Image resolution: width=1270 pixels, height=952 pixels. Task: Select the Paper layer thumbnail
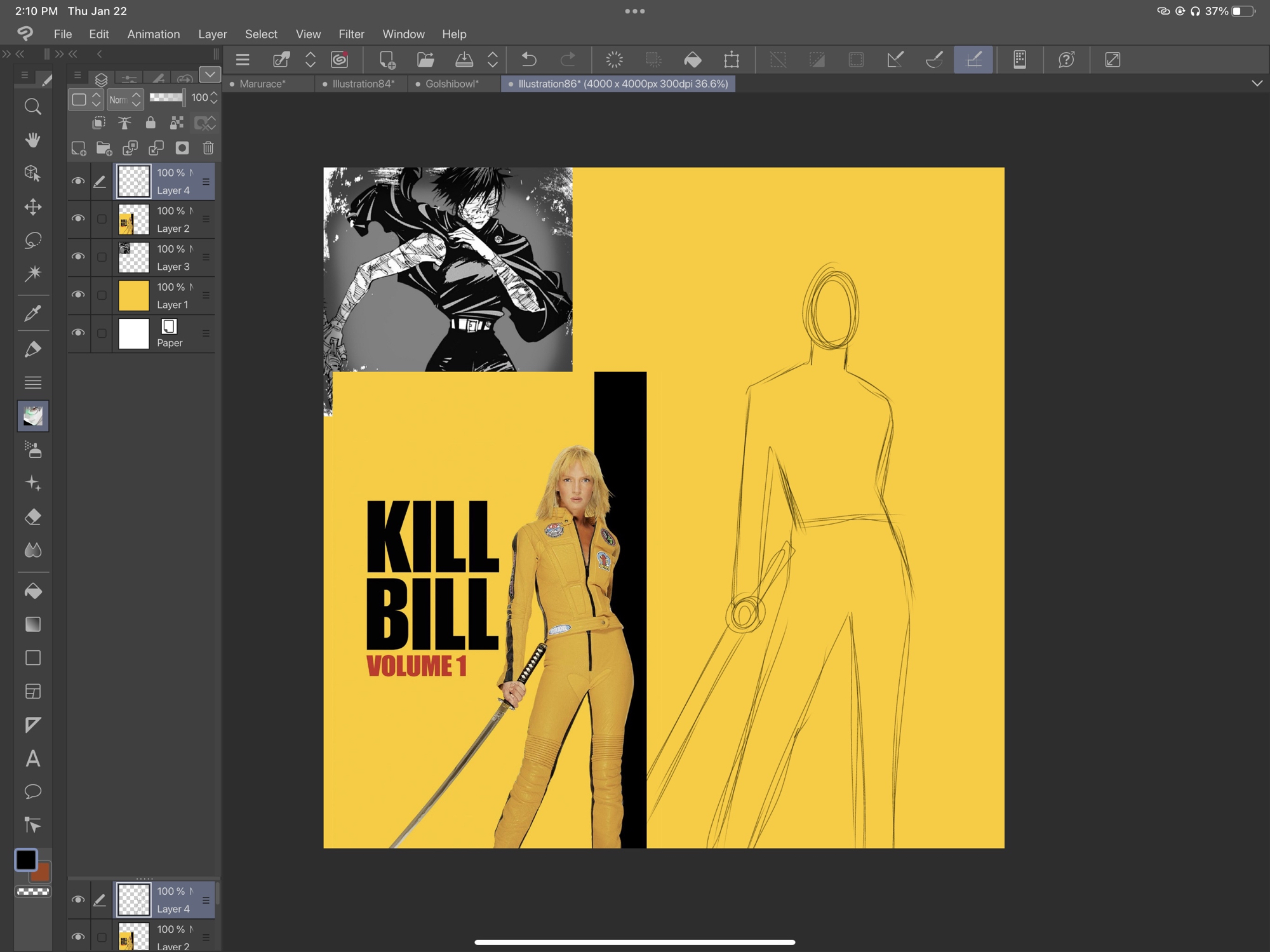point(134,333)
